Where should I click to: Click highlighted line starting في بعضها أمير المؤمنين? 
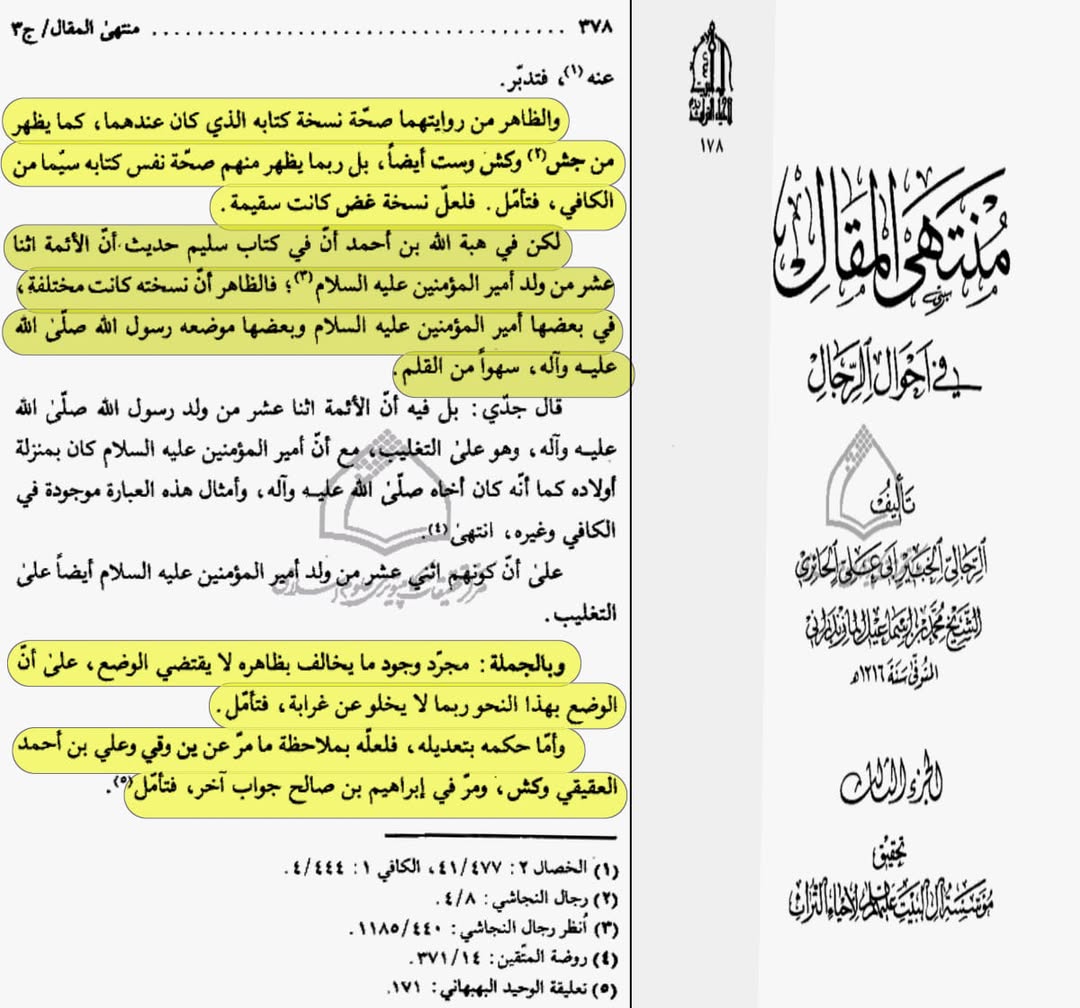pos(312,331)
